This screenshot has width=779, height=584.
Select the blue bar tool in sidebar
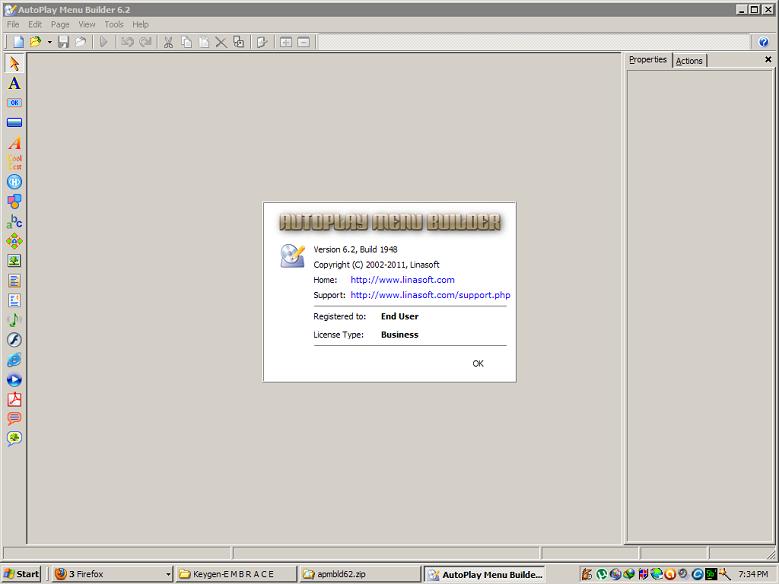14,122
